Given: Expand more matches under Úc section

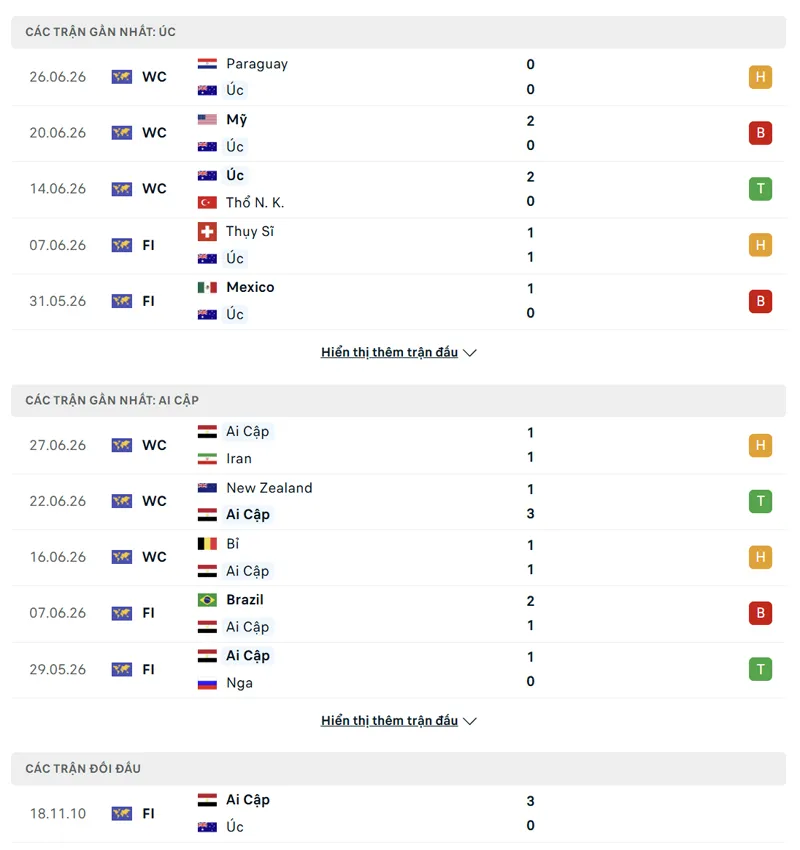Looking at the screenshot, I should pyautogui.click(x=398, y=352).
